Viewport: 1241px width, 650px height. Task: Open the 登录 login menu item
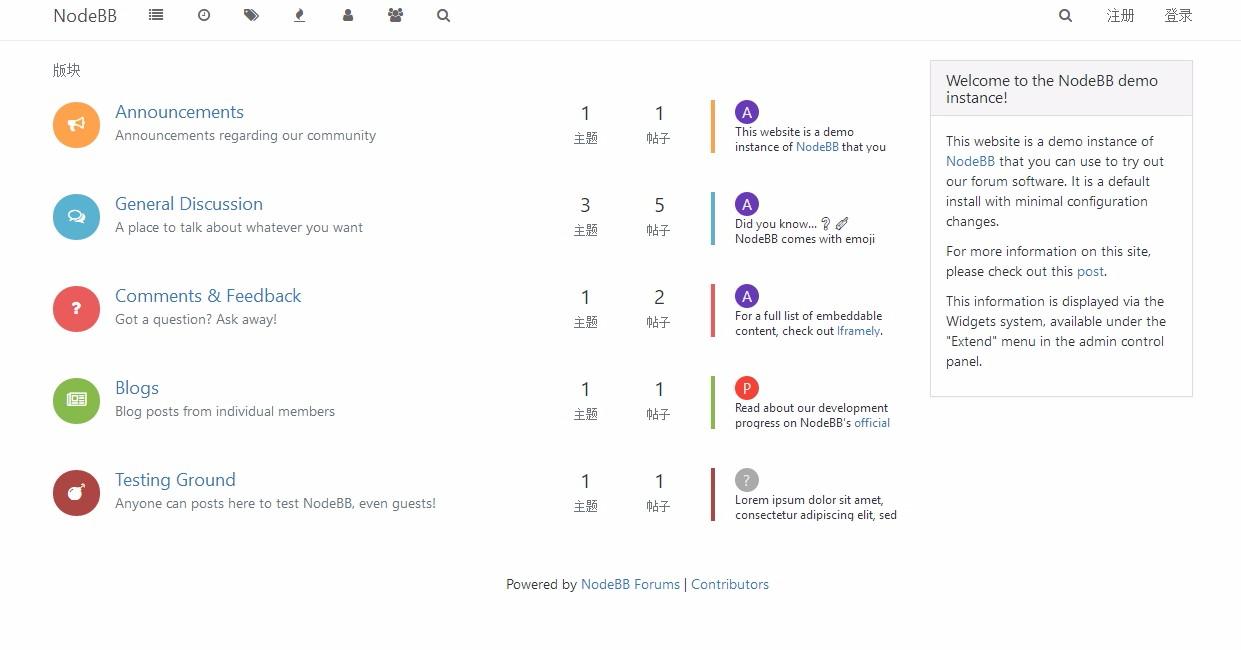1178,15
